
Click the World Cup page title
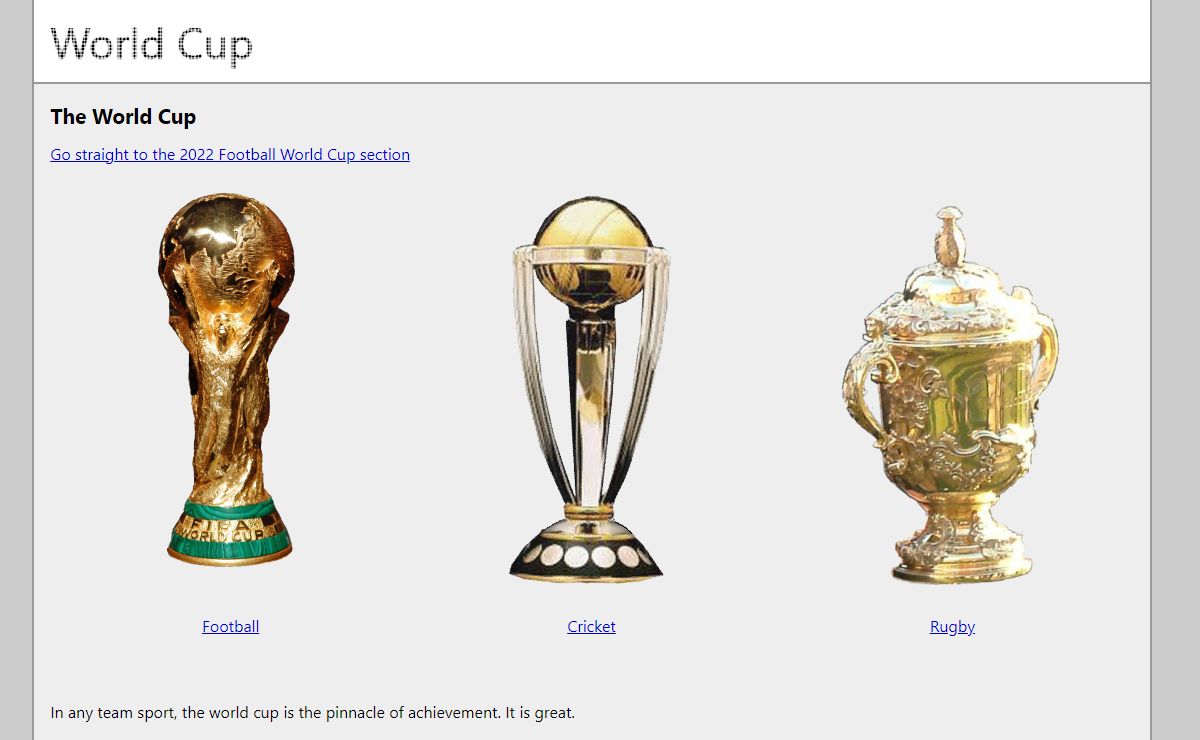click(152, 45)
